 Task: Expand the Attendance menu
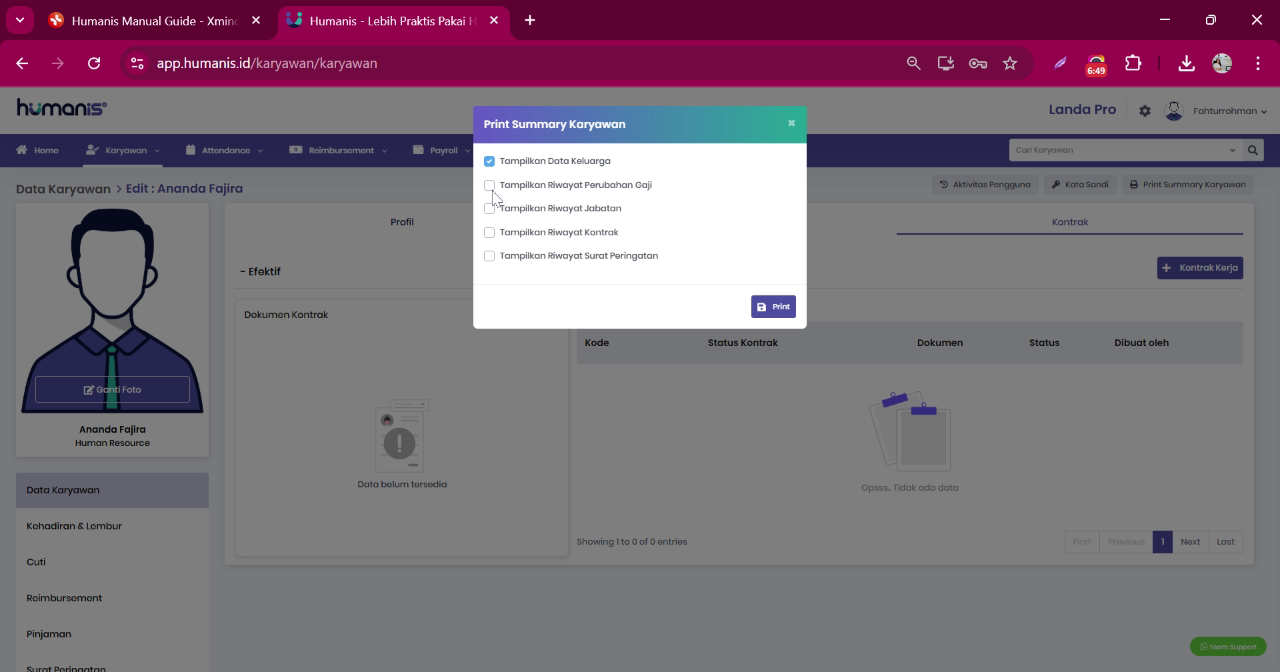[225, 150]
